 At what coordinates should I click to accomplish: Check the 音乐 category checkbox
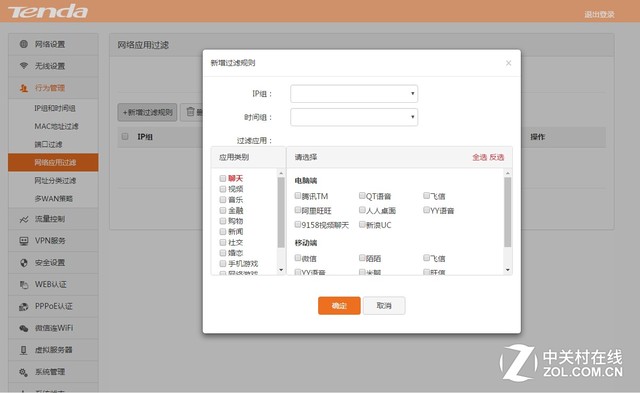[x=223, y=200]
